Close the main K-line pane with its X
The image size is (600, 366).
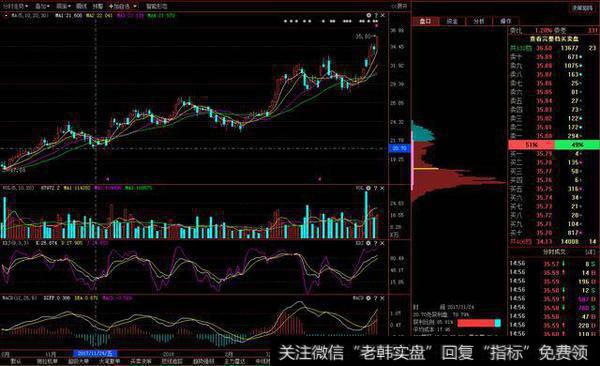(382, 15)
